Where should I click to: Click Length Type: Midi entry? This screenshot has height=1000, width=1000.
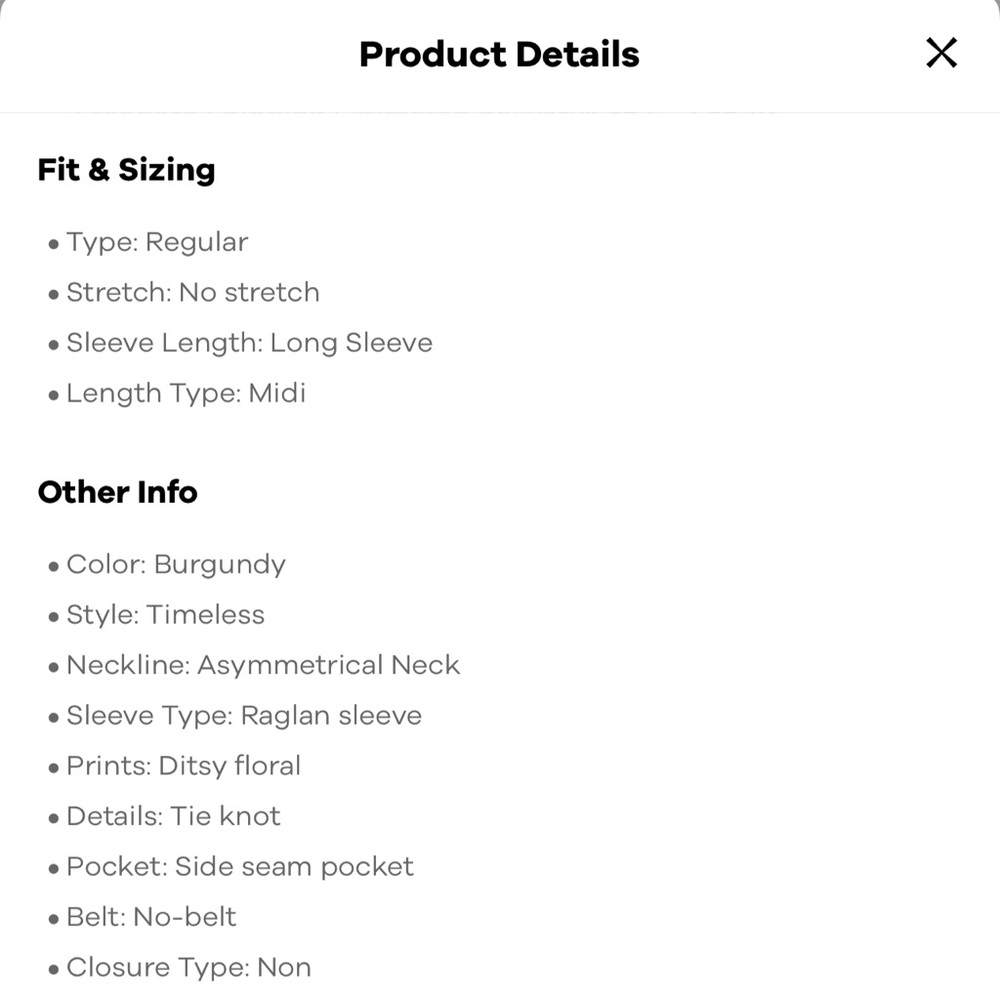[186, 393]
